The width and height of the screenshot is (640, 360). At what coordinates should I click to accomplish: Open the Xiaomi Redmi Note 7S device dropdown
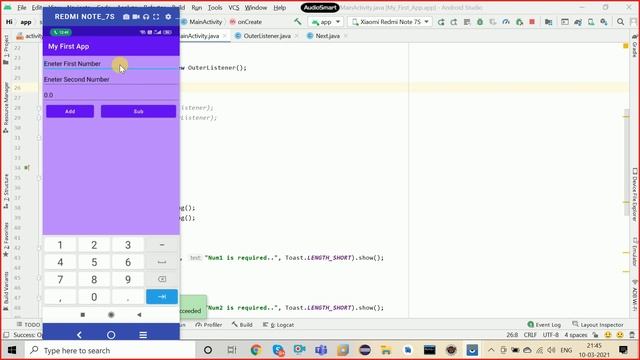pyautogui.click(x=390, y=22)
